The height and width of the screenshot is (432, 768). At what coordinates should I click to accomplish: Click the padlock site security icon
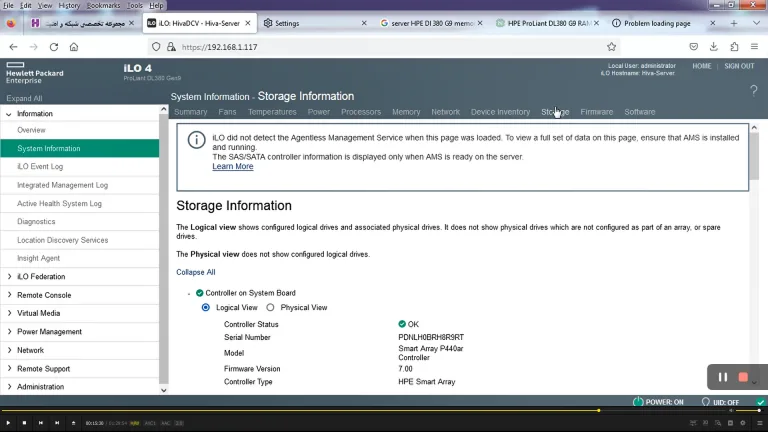(171, 47)
